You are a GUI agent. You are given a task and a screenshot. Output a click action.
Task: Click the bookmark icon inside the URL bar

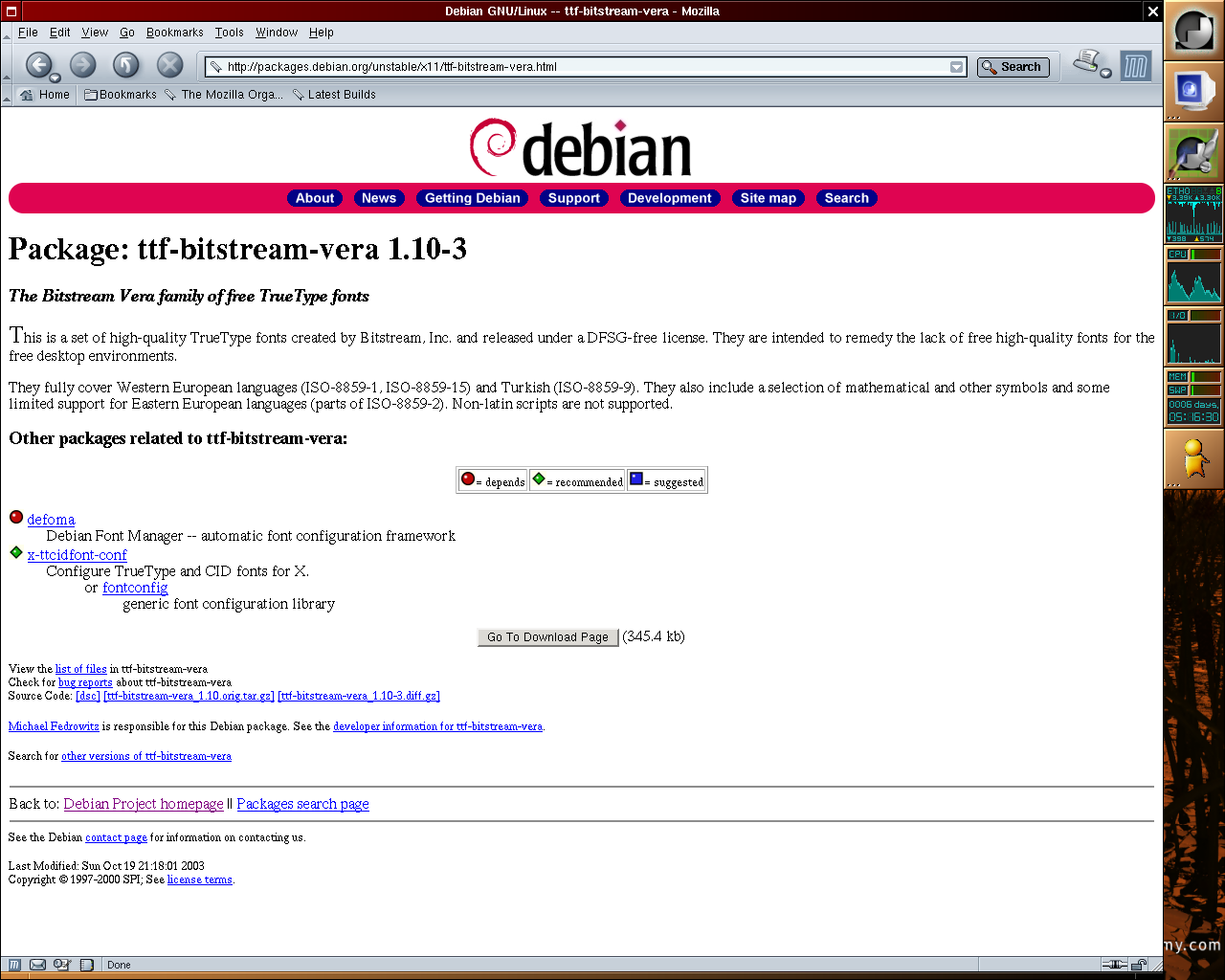(216, 67)
